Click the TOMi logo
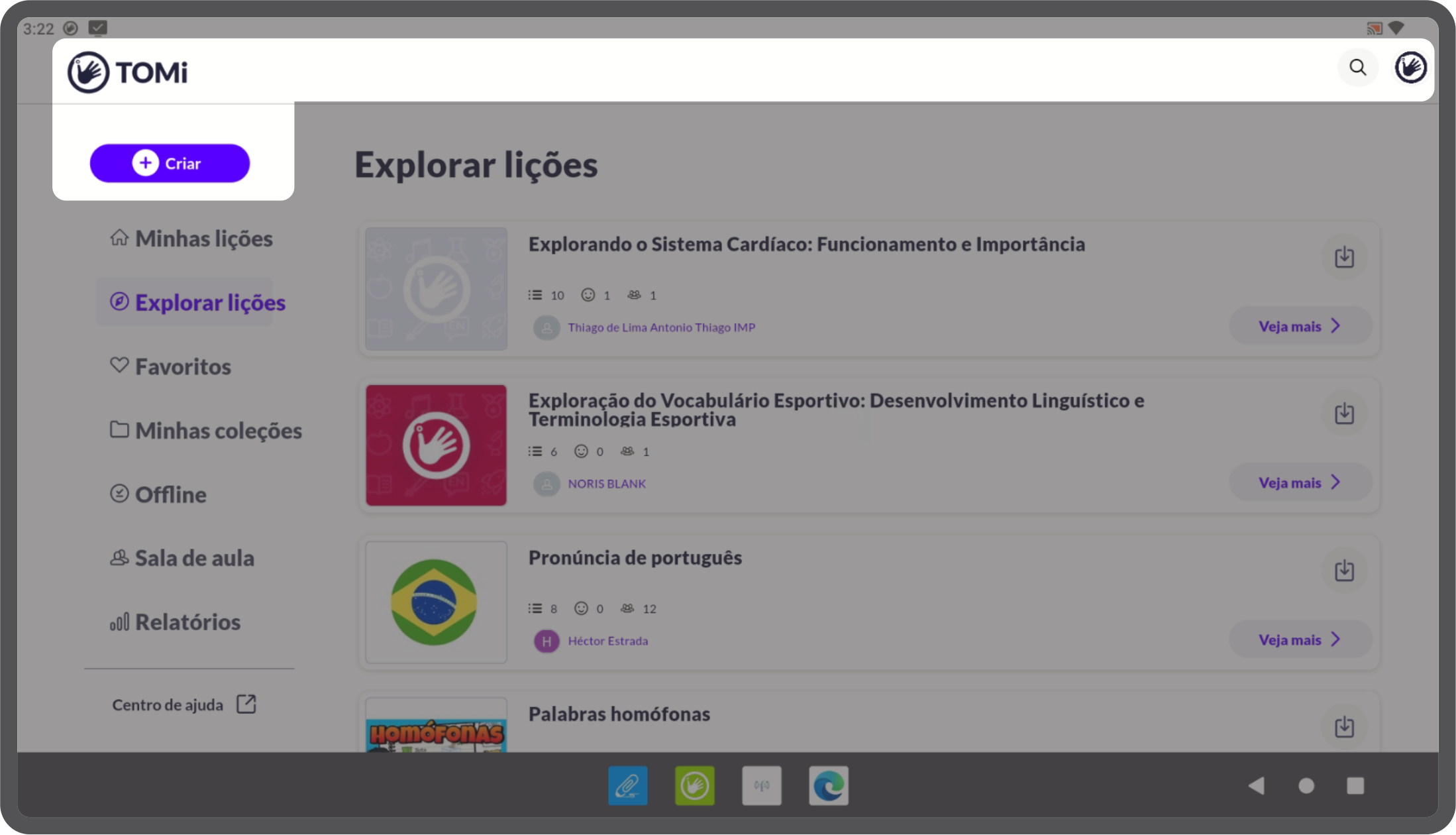Viewport: 1456px width, 835px height. [128, 72]
